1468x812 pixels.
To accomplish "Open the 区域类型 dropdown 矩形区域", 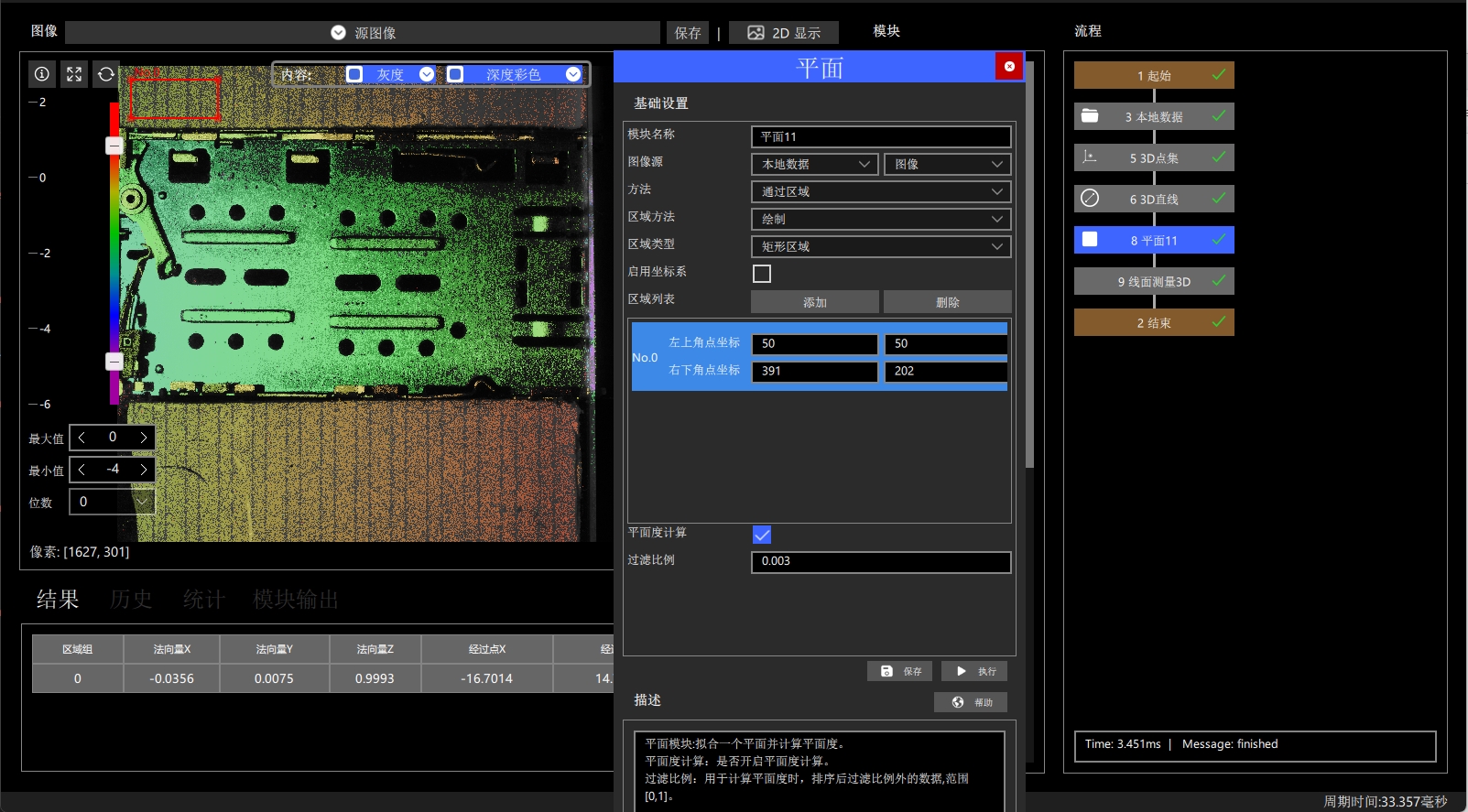I will point(881,246).
